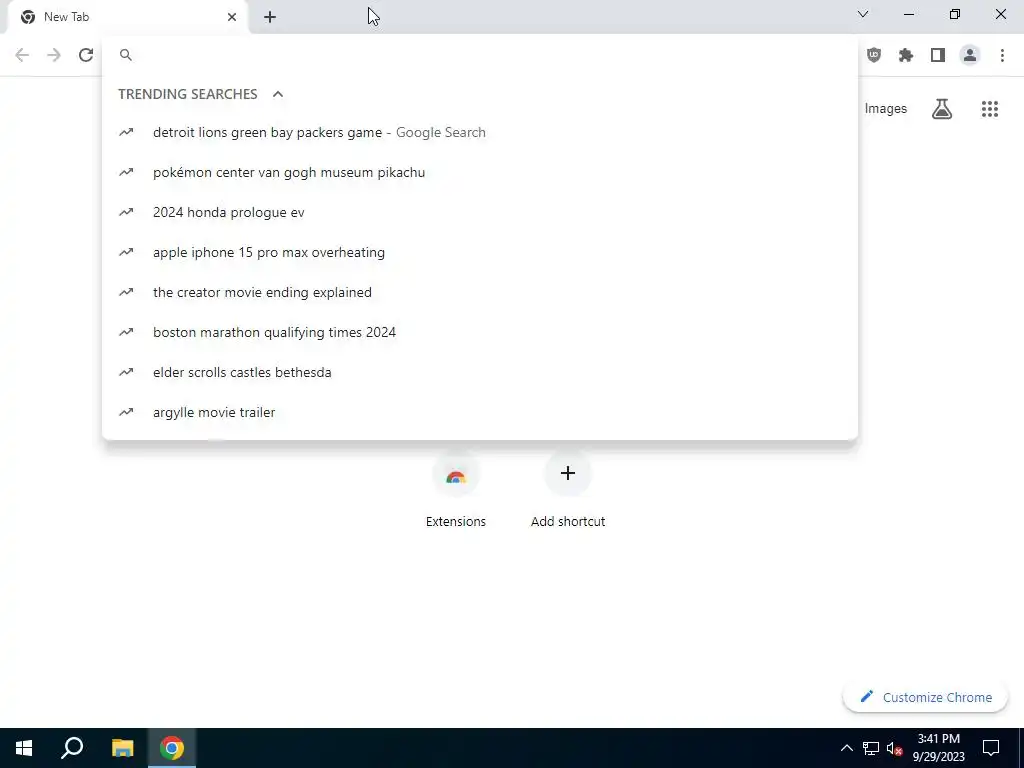Open a new tab with plus button
This screenshot has height=768, width=1024.
tap(270, 17)
